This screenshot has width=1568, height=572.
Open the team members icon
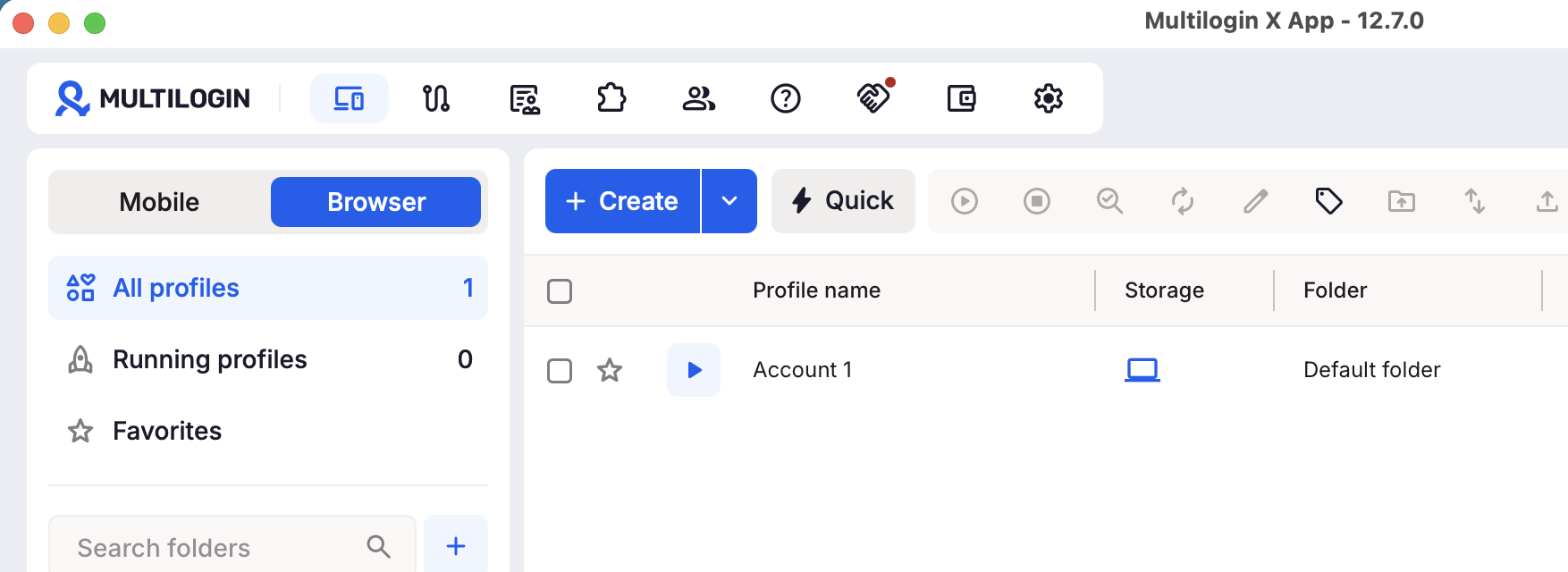[698, 98]
